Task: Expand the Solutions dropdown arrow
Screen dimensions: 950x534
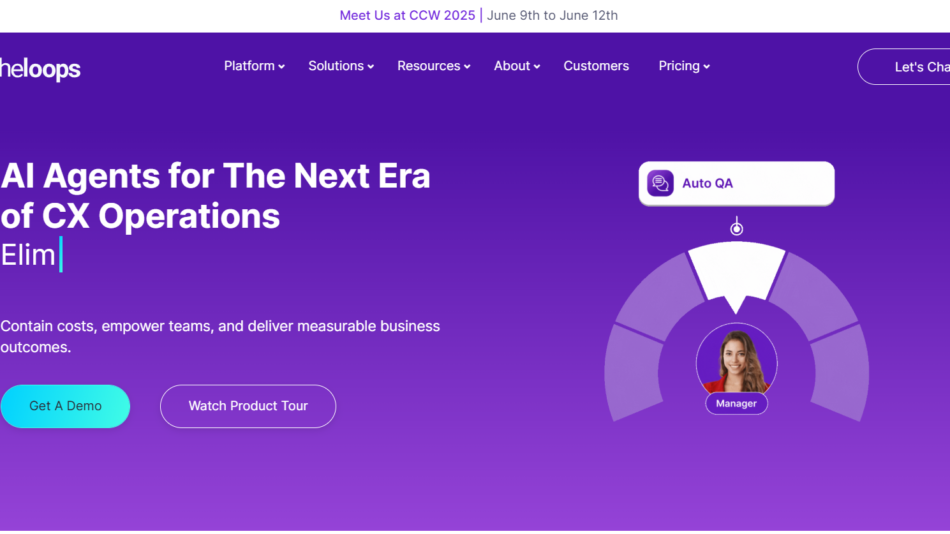Action: point(370,67)
